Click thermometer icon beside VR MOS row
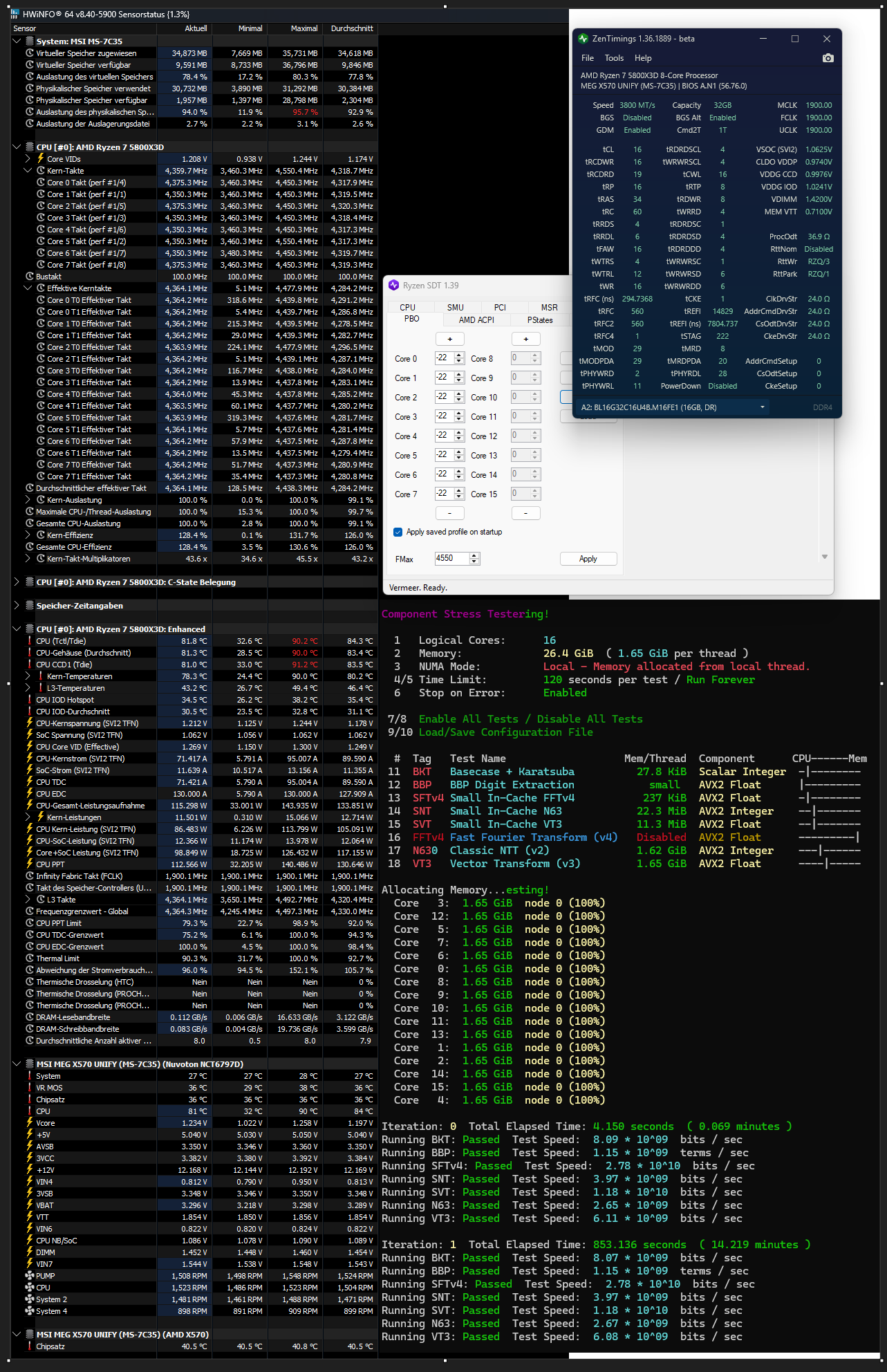 (30, 1088)
